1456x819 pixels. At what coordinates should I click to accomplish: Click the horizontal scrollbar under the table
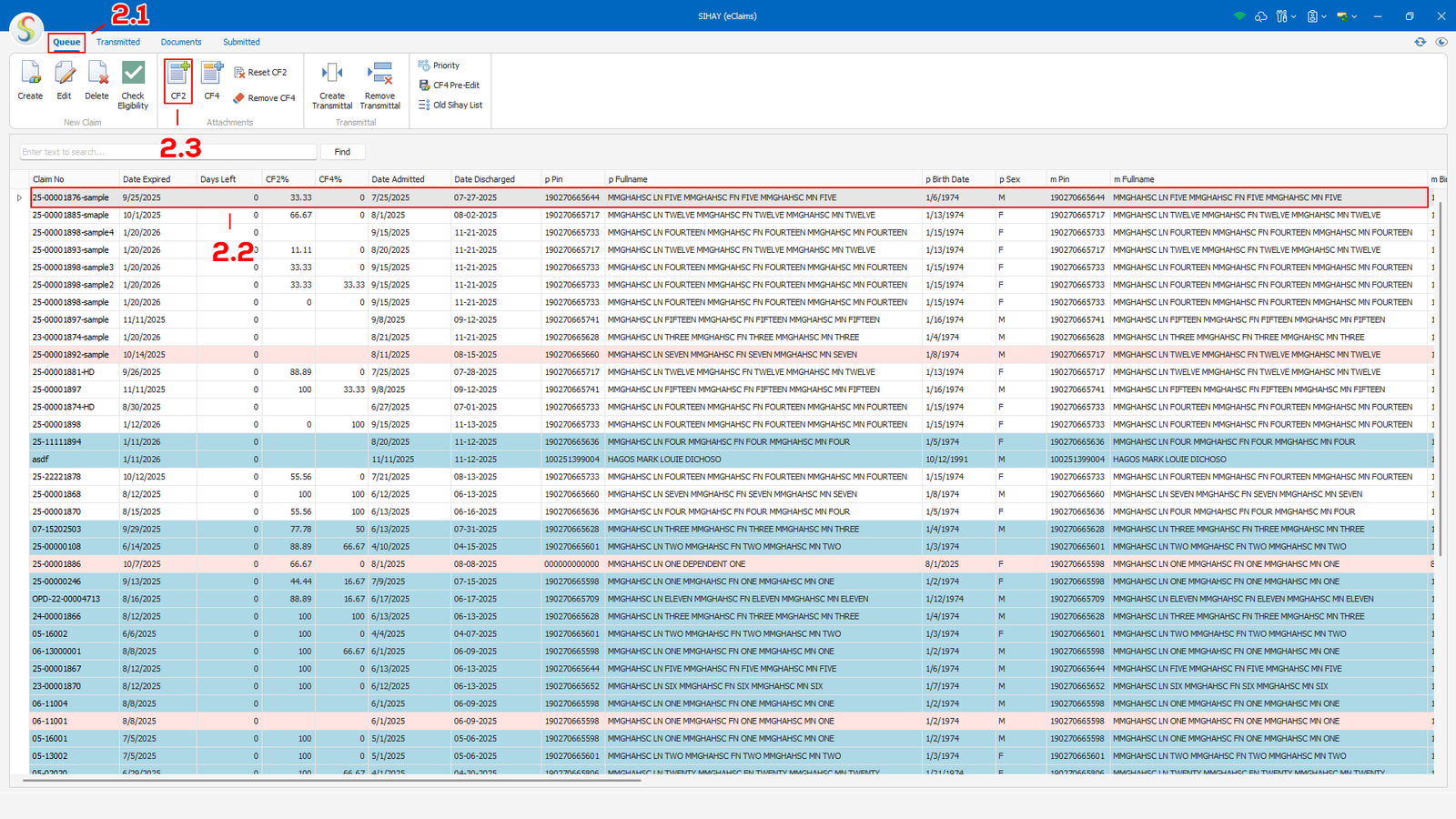pyautogui.click(x=332, y=780)
